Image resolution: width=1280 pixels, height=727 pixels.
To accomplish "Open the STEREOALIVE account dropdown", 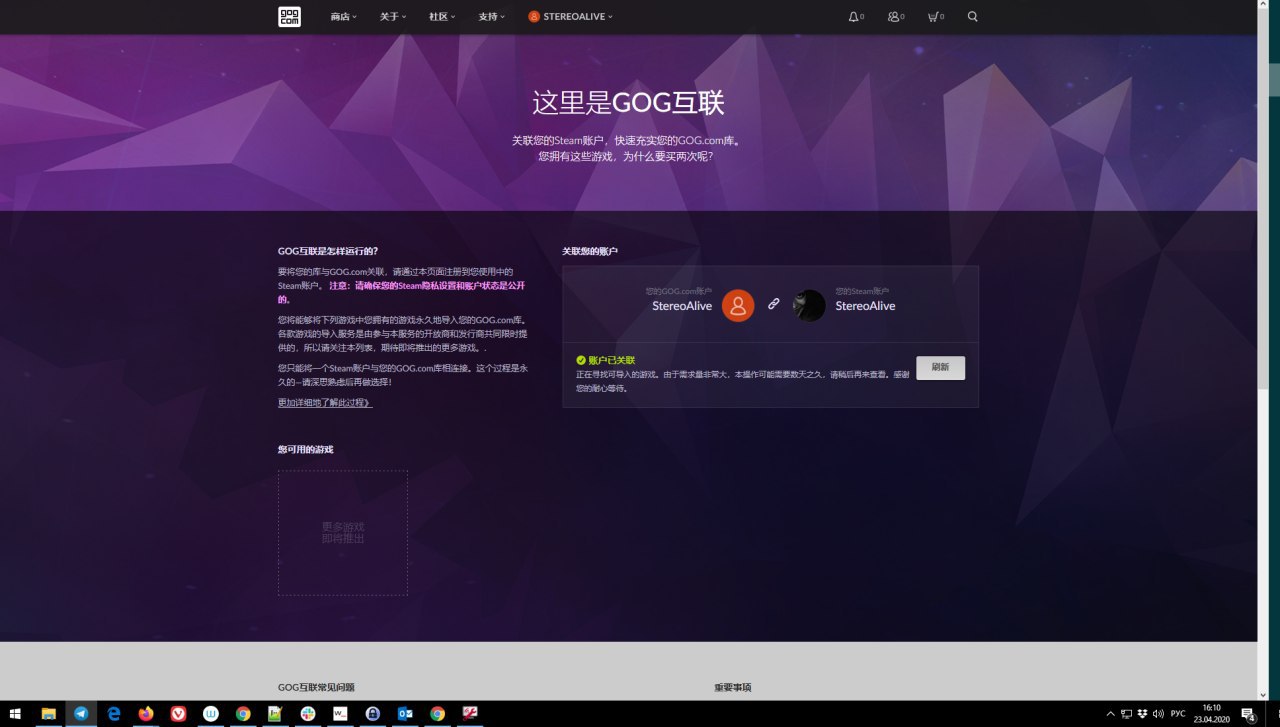I will pos(570,17).
